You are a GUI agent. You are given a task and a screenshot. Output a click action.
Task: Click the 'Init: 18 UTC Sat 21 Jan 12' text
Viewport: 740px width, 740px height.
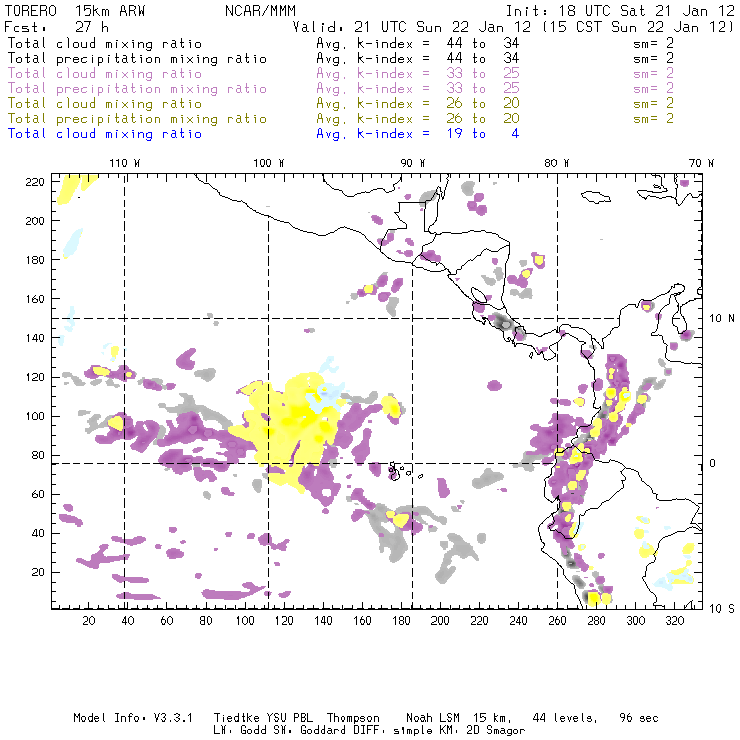pos(620,11)
